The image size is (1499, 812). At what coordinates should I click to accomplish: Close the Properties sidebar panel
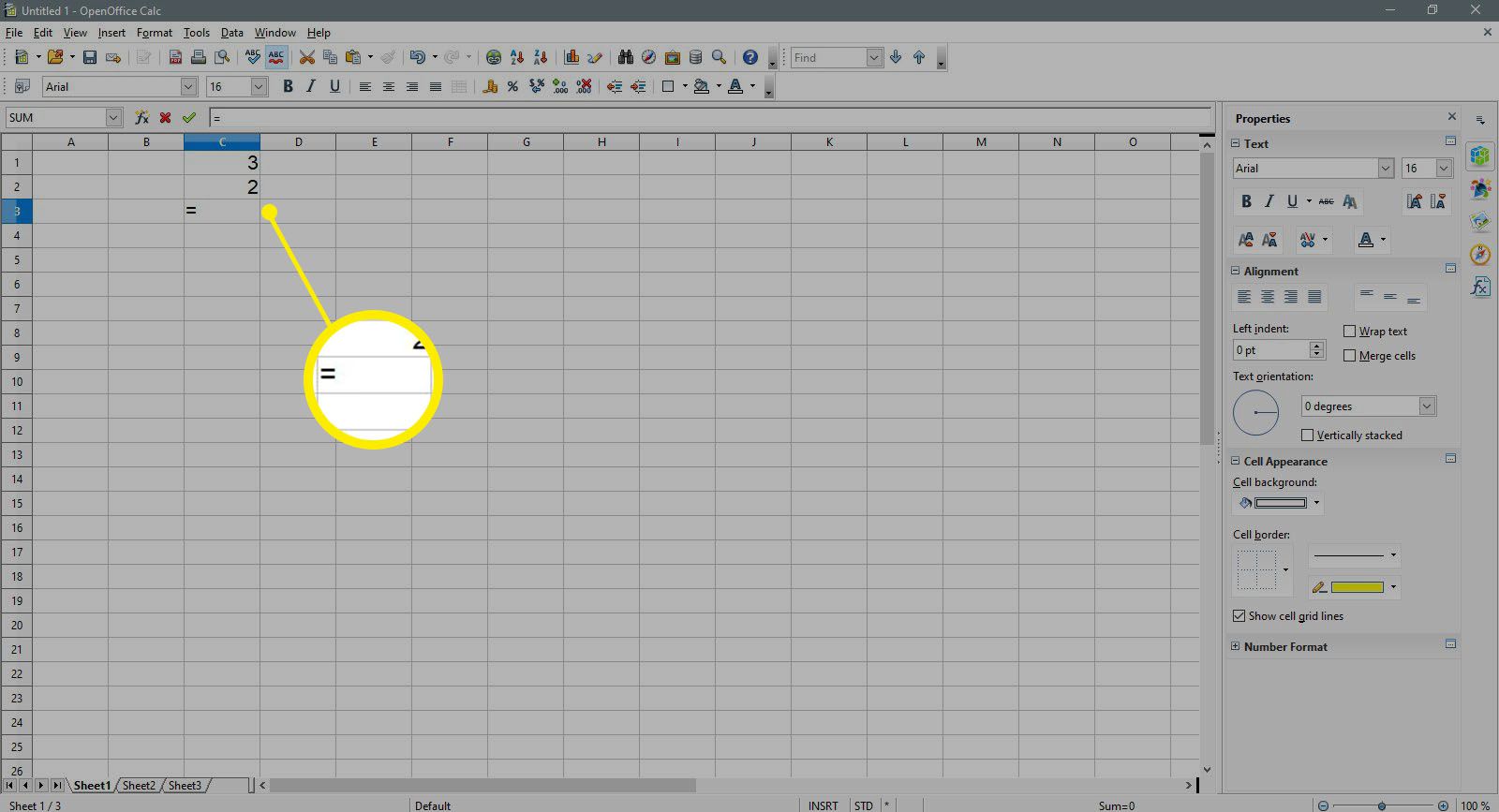[1452, 117]
